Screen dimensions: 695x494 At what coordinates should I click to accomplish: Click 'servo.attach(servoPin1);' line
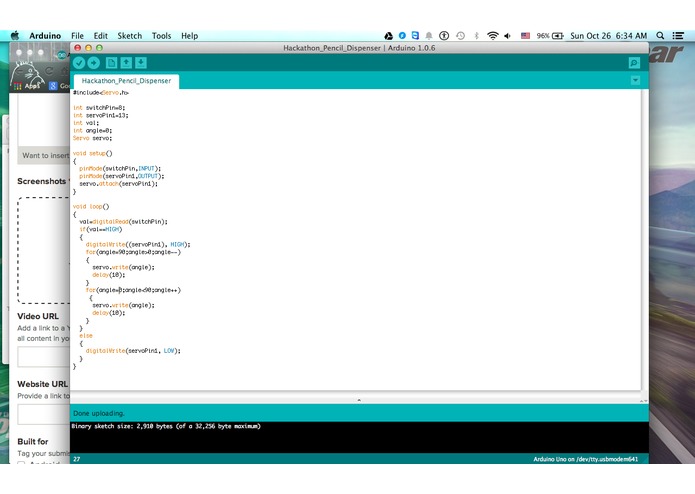(118, 183)
